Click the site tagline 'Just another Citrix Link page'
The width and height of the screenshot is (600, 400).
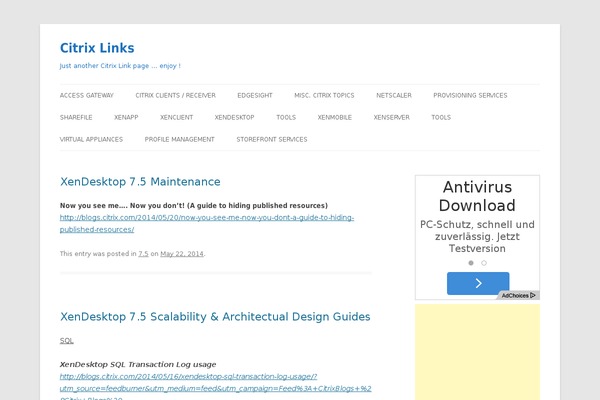click(120, 66)
